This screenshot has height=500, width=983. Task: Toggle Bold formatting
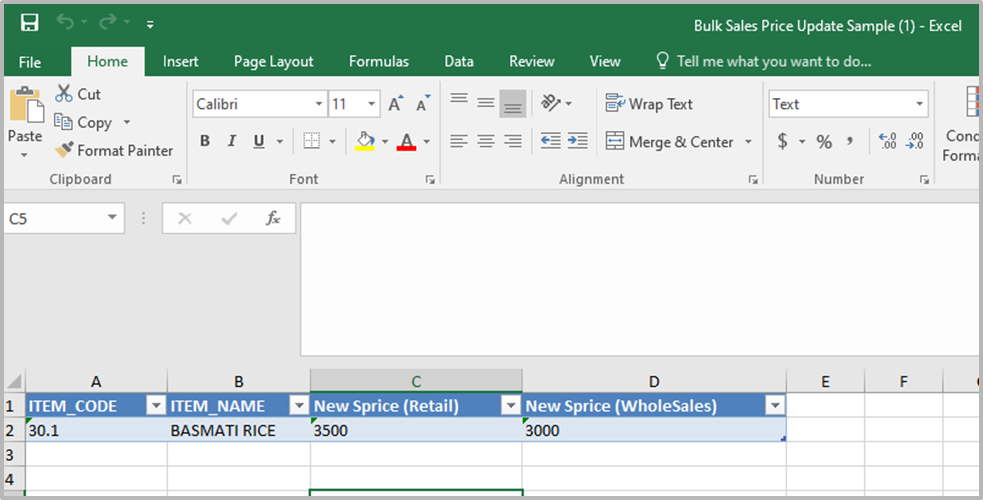[x=205, y=142]
